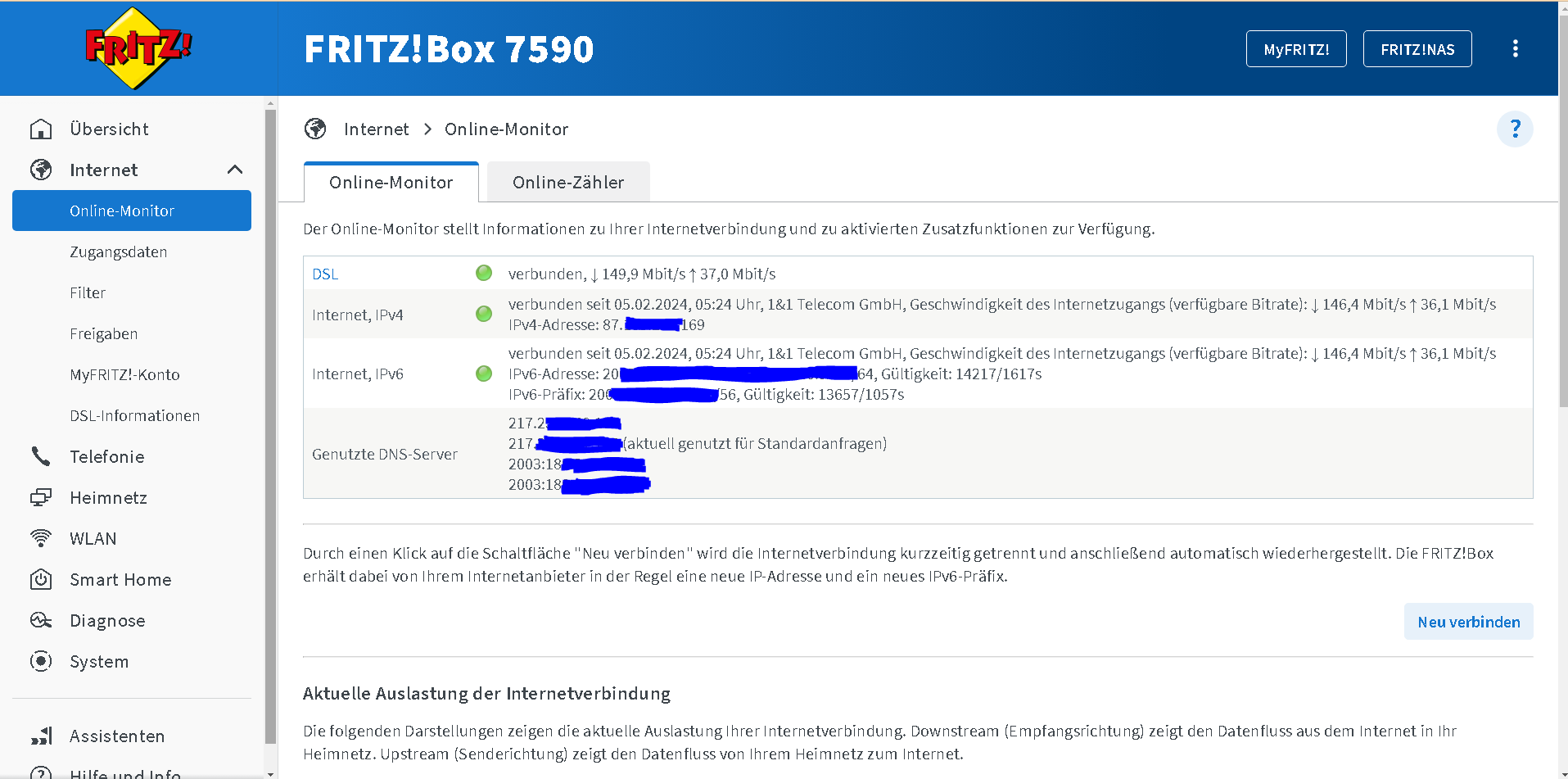Image resolution: width=1568 pixels, height=779 pixels.
Task: Open Heimnetz menu
Action: [108, 497]
